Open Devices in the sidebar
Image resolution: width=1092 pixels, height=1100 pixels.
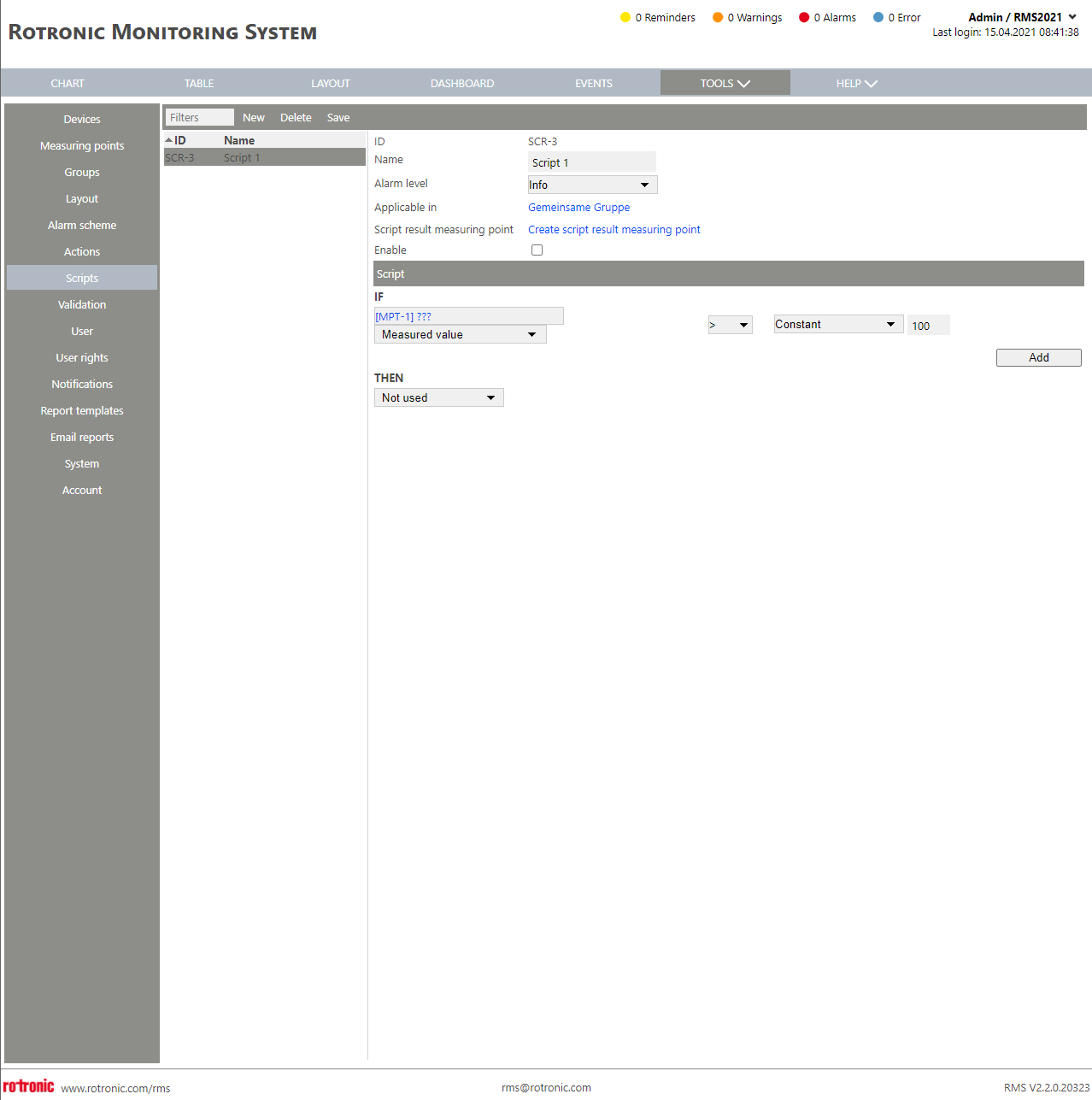pyautogui.click(x=82, y=120)
